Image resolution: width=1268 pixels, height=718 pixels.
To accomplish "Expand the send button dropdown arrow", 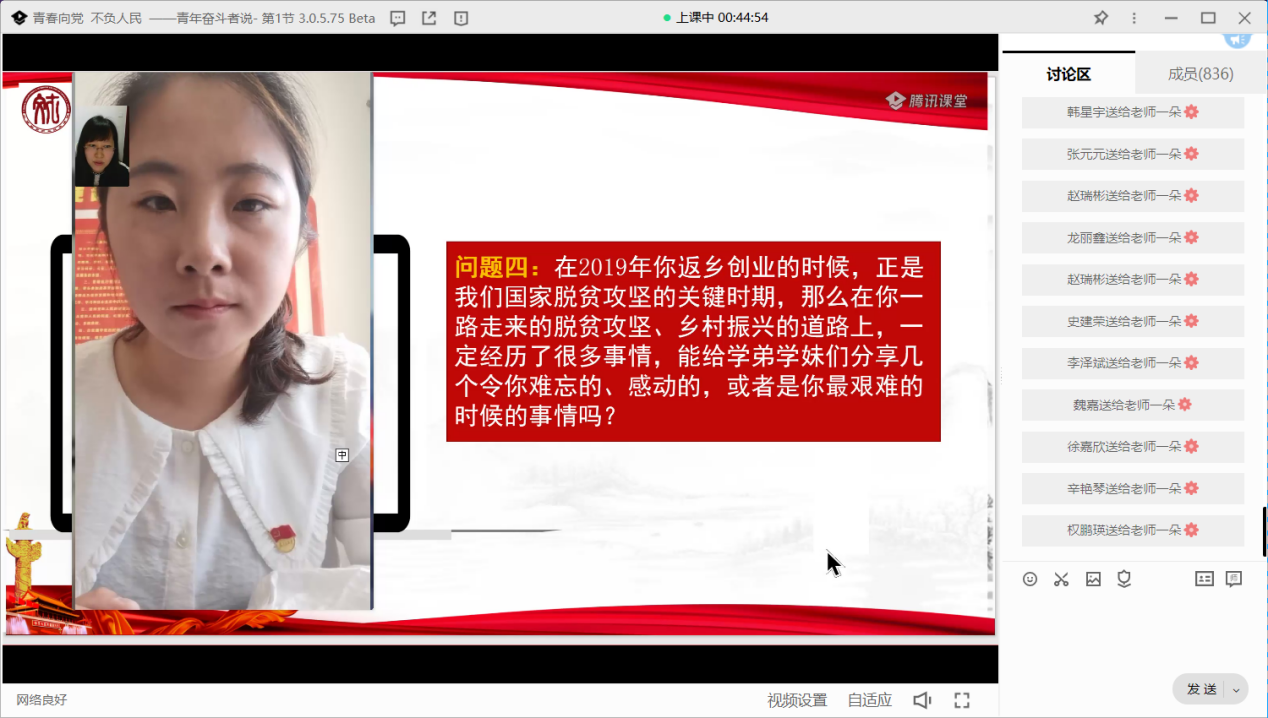I will pos(1236,689).
